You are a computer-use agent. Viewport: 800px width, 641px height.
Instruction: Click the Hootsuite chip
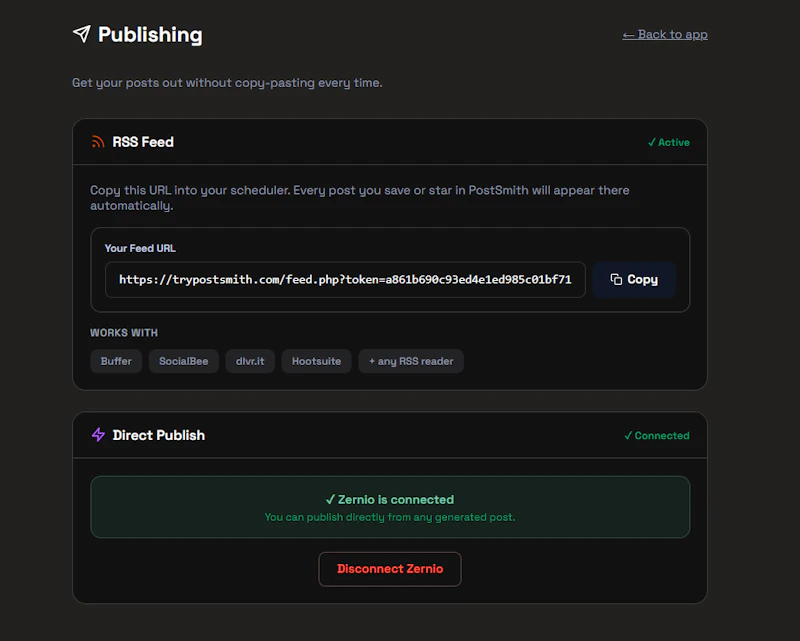(316, 361)
